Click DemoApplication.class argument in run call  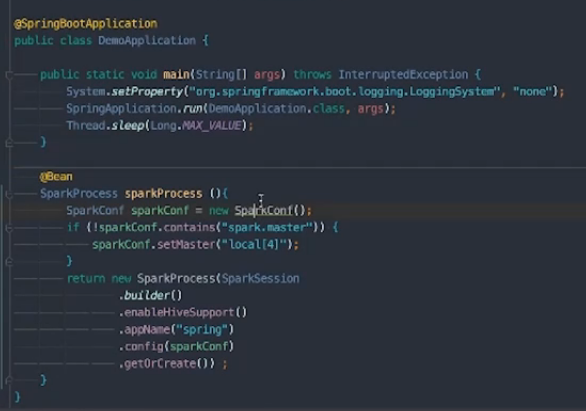pos(277,109)
